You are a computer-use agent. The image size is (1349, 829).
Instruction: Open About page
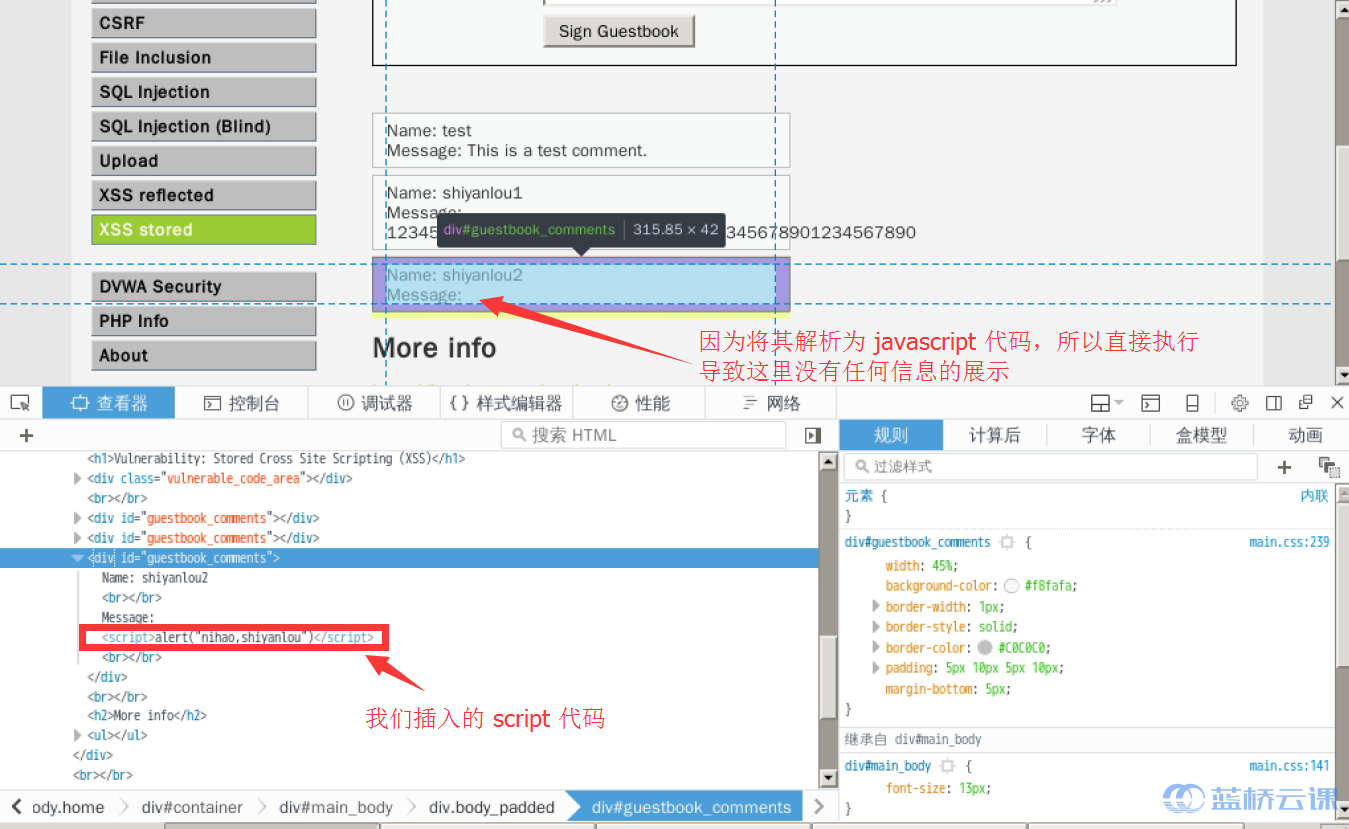tap(203, 355)
